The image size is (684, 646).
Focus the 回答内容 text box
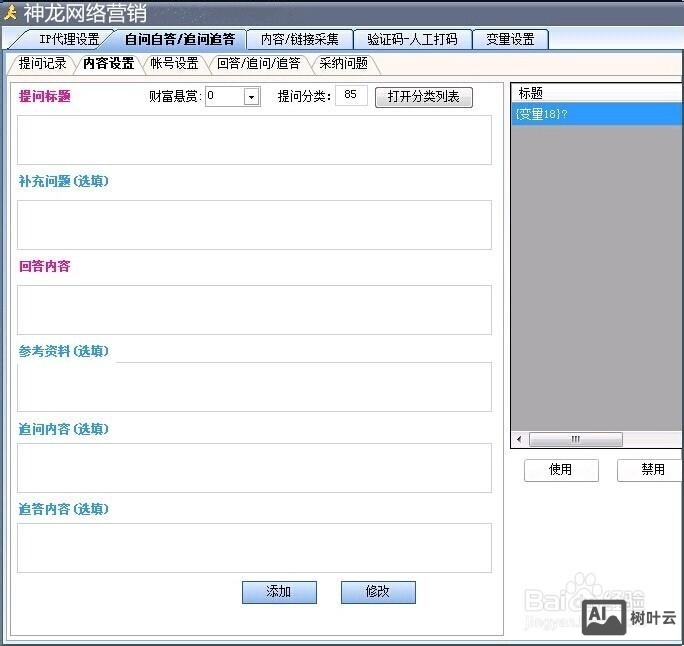tap(254, 310)
